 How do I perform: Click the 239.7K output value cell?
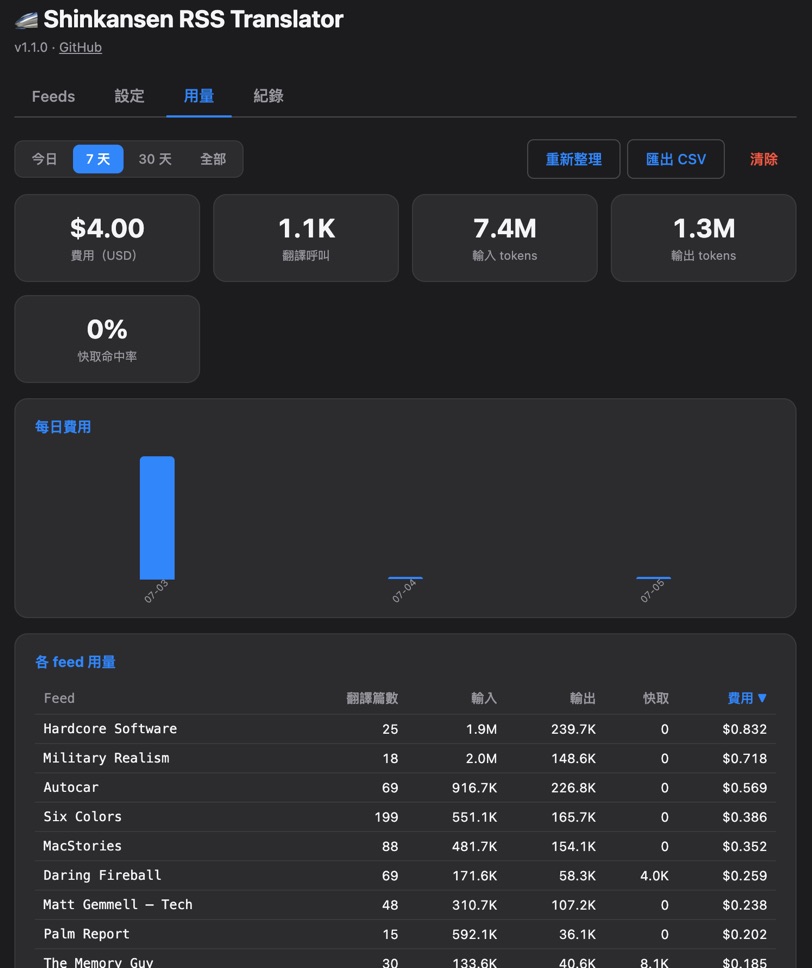[x=574, y=729]
